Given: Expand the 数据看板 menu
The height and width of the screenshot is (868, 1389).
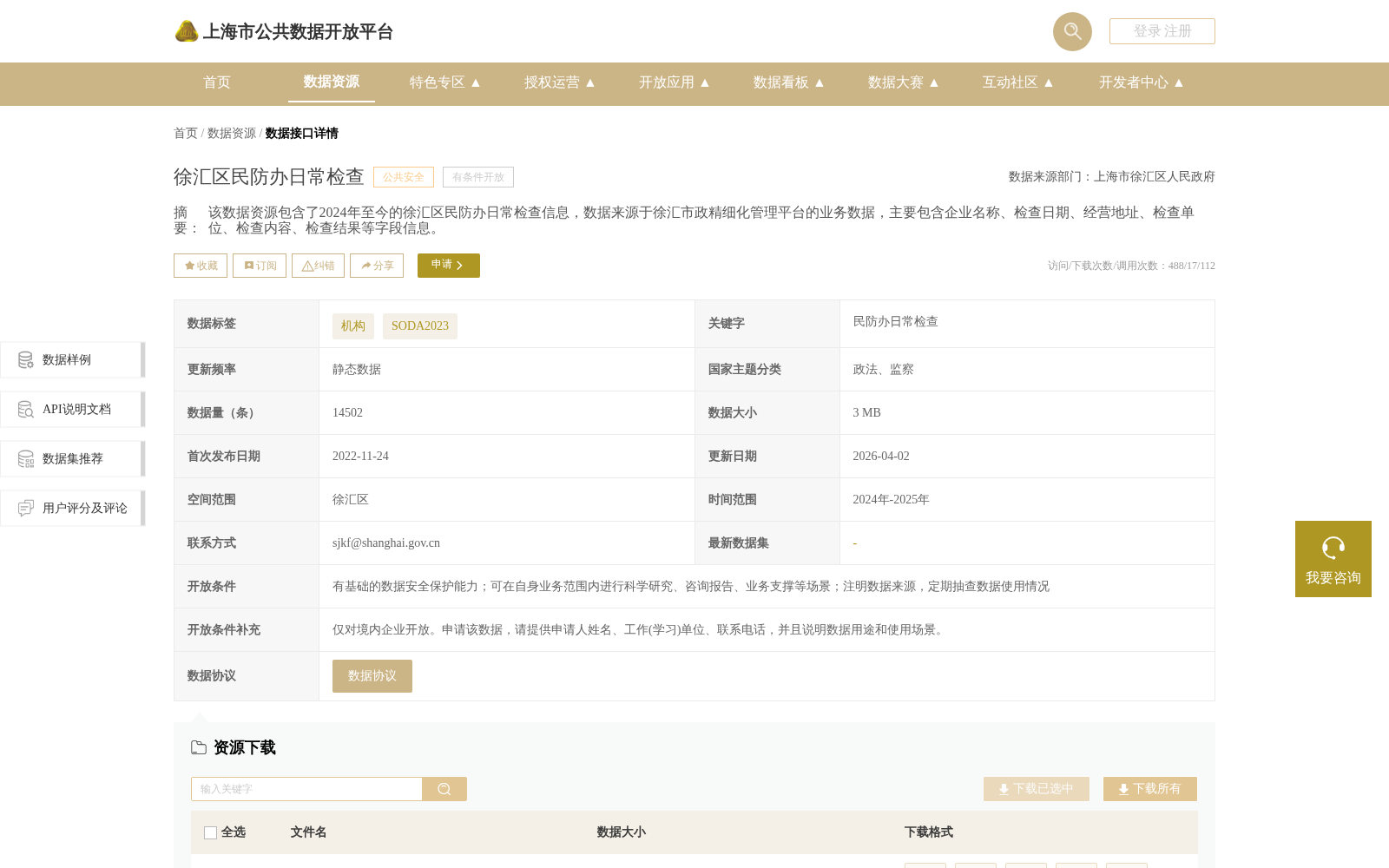Looking at the screenshot, I should [788, 82].
